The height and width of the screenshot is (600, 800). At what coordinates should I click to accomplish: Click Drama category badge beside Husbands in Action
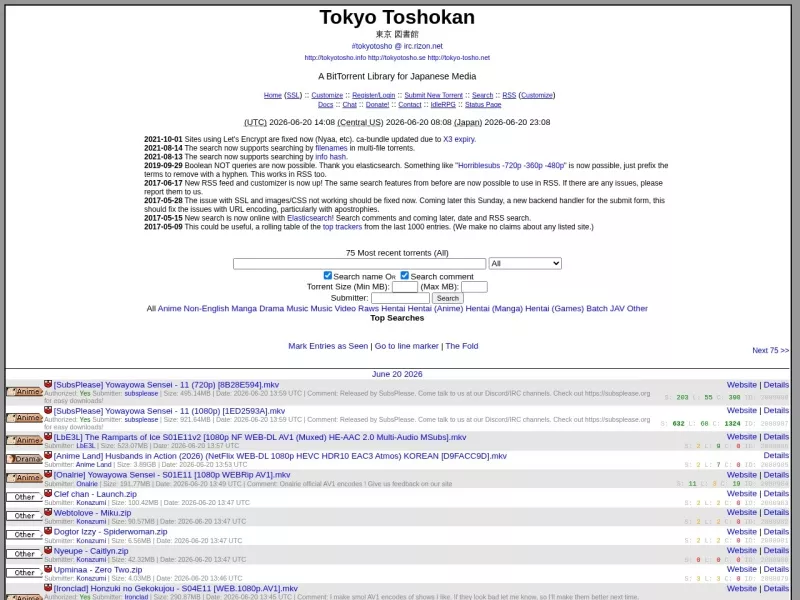[x=24, y=459]
